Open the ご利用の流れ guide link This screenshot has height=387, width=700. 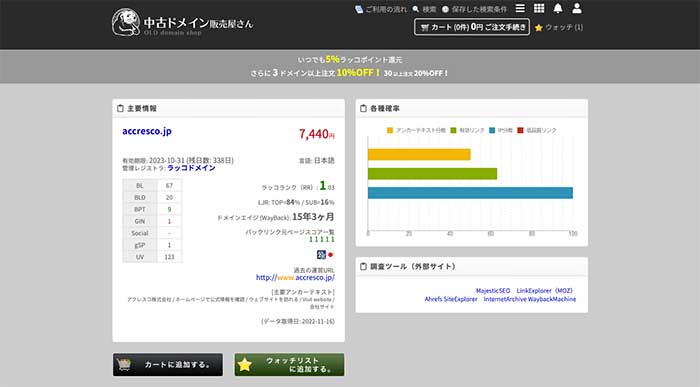point(381,9)
